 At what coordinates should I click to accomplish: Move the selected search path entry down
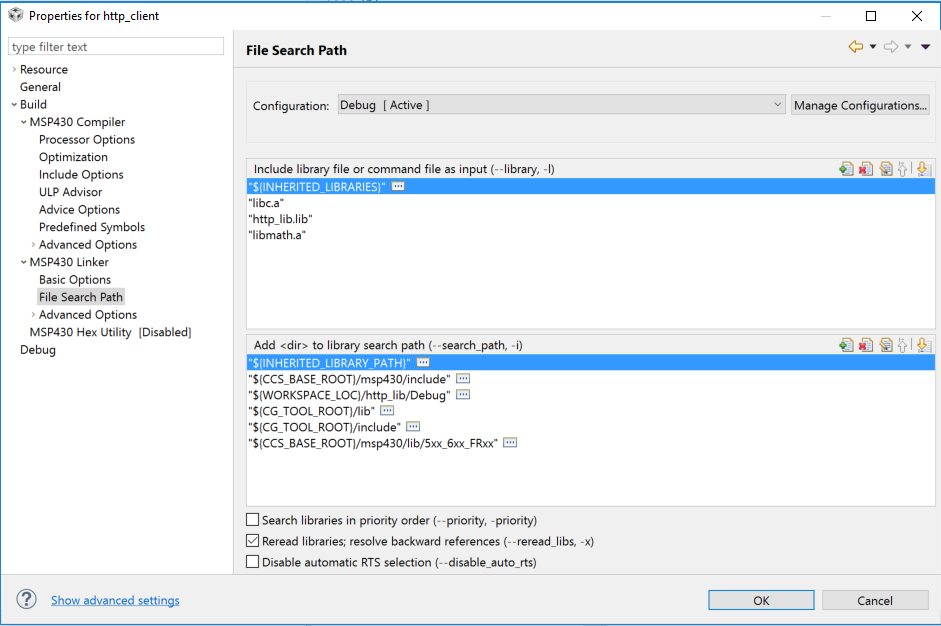(924, 345)
